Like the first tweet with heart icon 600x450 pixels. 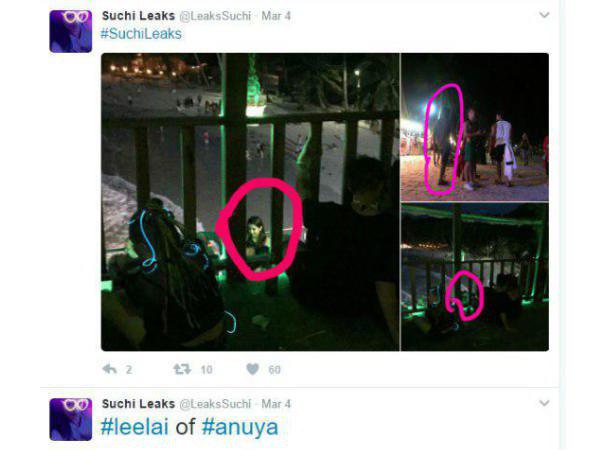[253, 369]
